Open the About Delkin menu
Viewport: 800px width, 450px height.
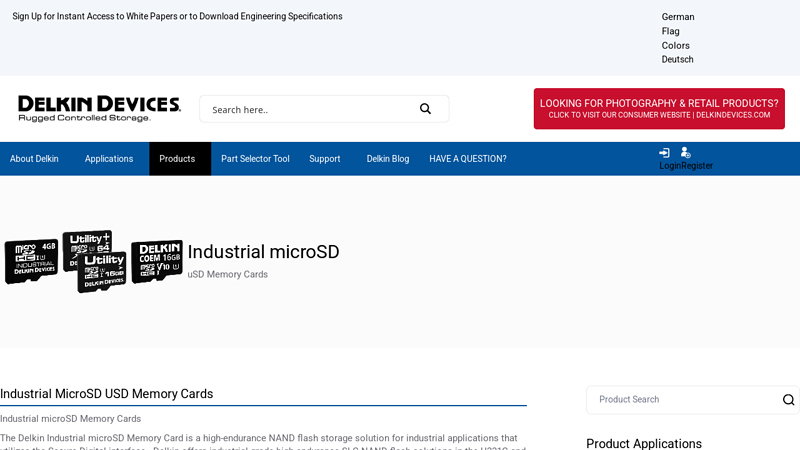tap(34, 159)
